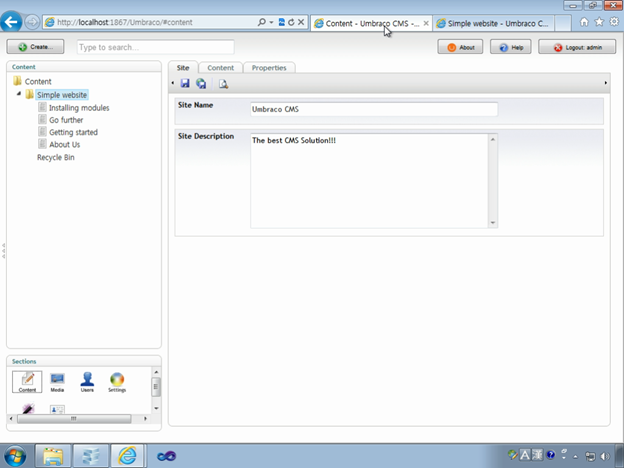Click the Internet Explorer taskbar icon
The image size is (624, 468).
[127, 456]
